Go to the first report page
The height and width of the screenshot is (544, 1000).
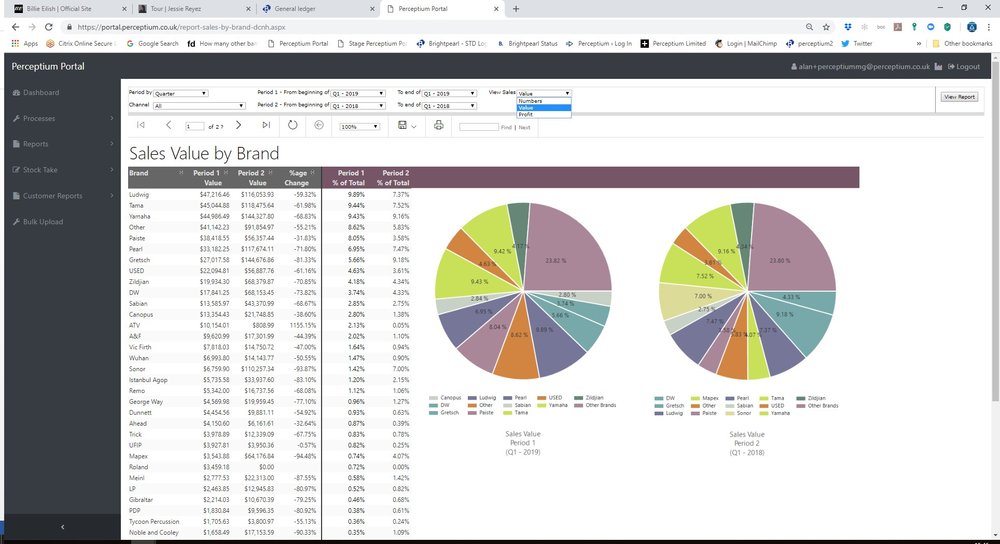[141, 125]
